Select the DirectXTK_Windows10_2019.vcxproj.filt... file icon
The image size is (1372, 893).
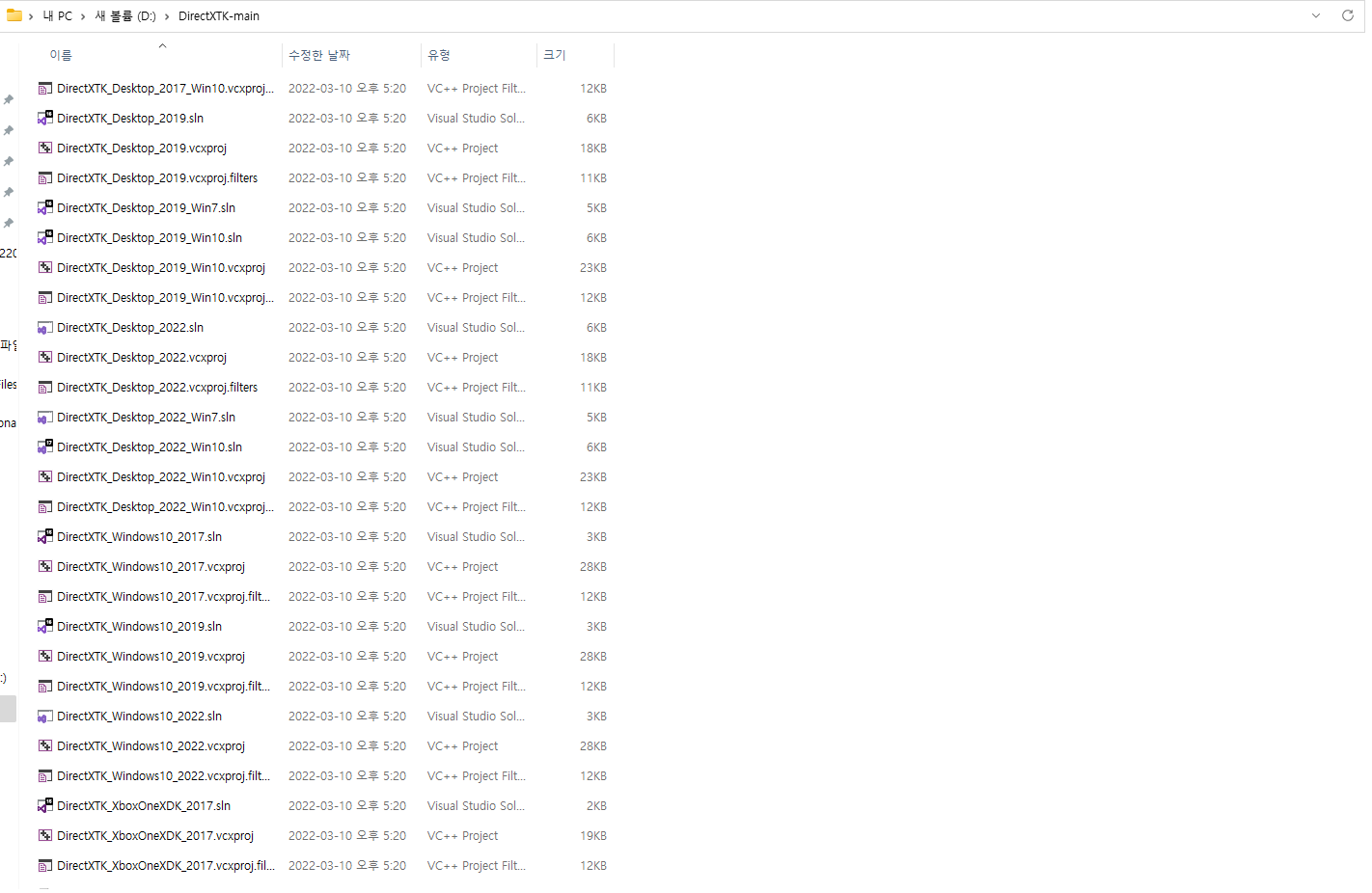point(45,687)
